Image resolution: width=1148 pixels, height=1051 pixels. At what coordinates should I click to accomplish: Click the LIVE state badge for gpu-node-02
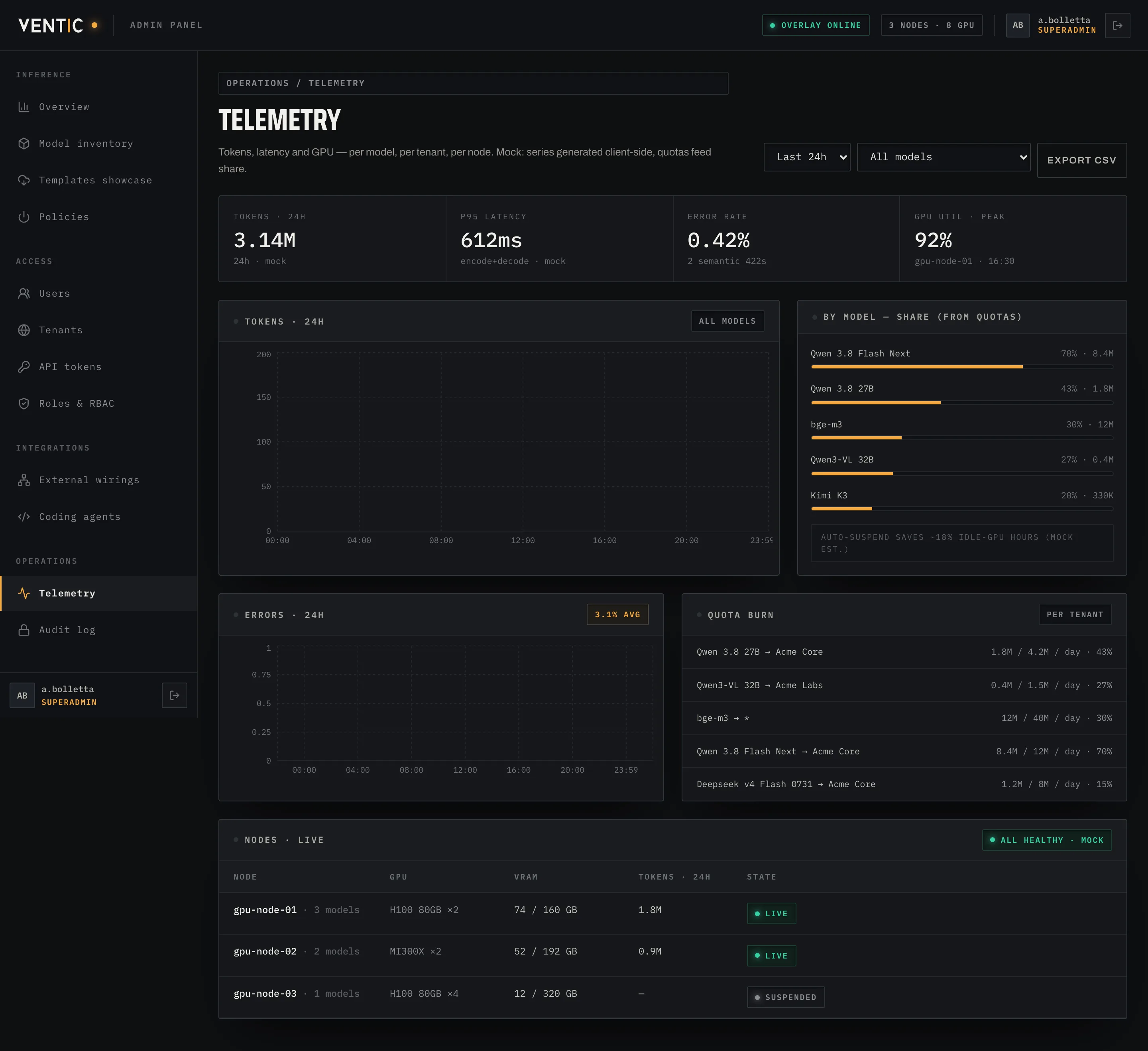tap(771, 956)
